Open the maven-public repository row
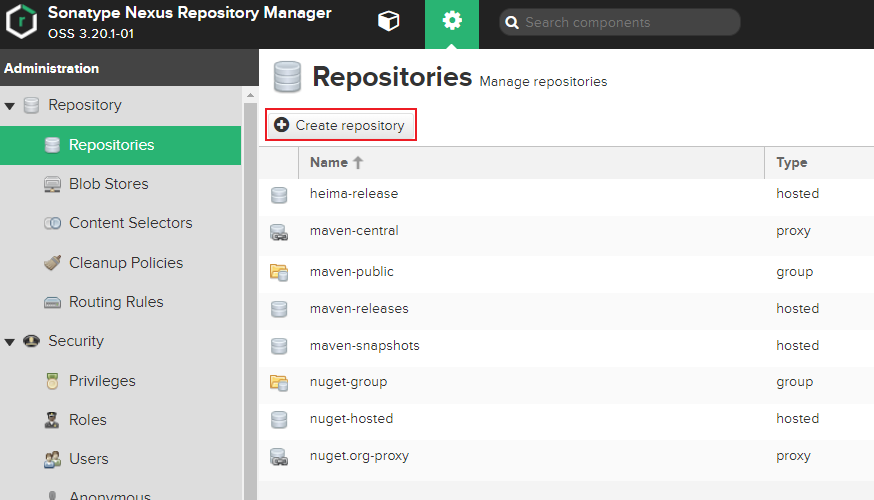 tap(566, 272)
